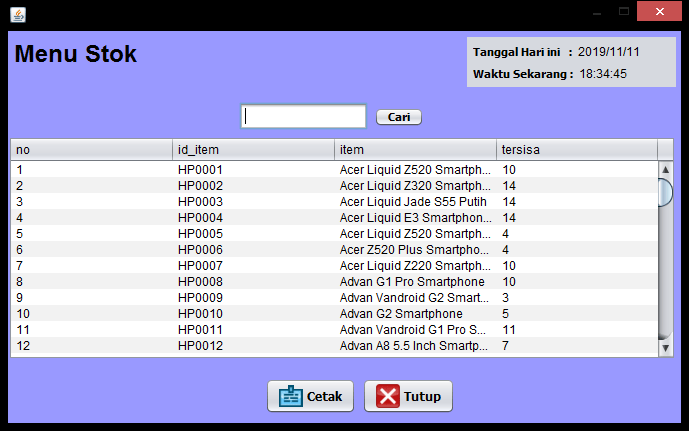Maximize the Menu Stok window
This screenshot has height=431, width=689.
[624, 11]
